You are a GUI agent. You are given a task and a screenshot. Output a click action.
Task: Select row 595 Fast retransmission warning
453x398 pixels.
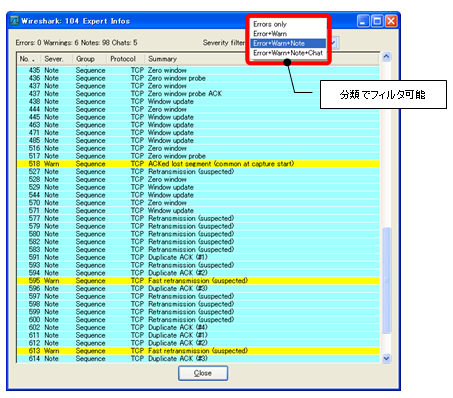click(x=198, y=281)
